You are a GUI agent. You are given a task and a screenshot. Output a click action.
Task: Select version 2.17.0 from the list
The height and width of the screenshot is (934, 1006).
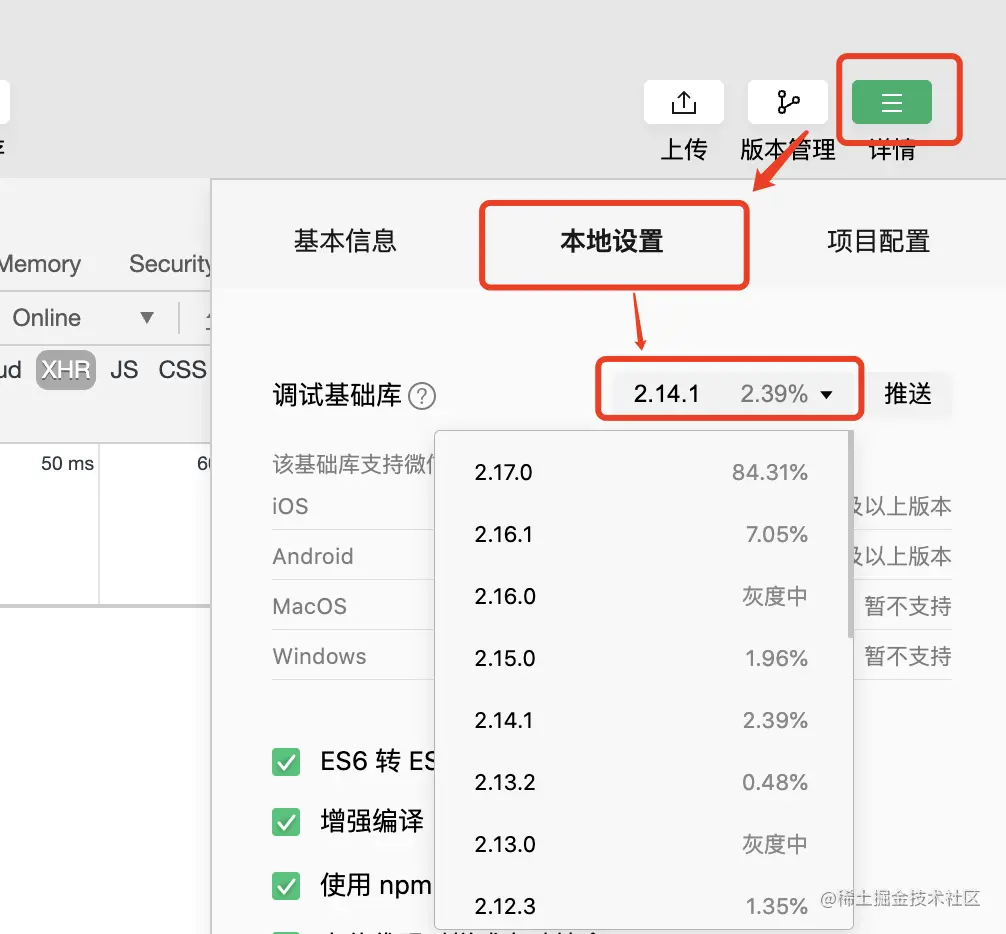[x=642, y=473]
